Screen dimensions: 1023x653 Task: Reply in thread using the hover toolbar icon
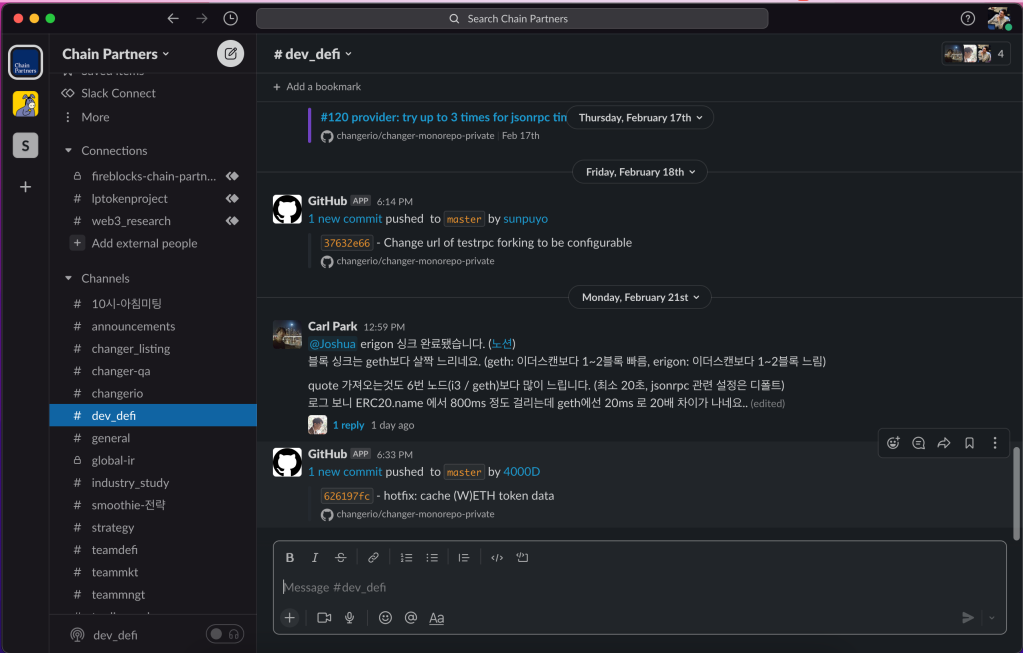point(919,443)
